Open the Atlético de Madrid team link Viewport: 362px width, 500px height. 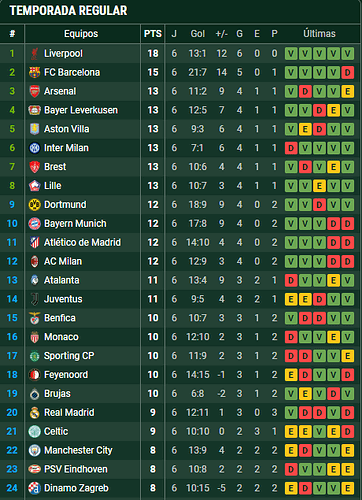point(82,242)
